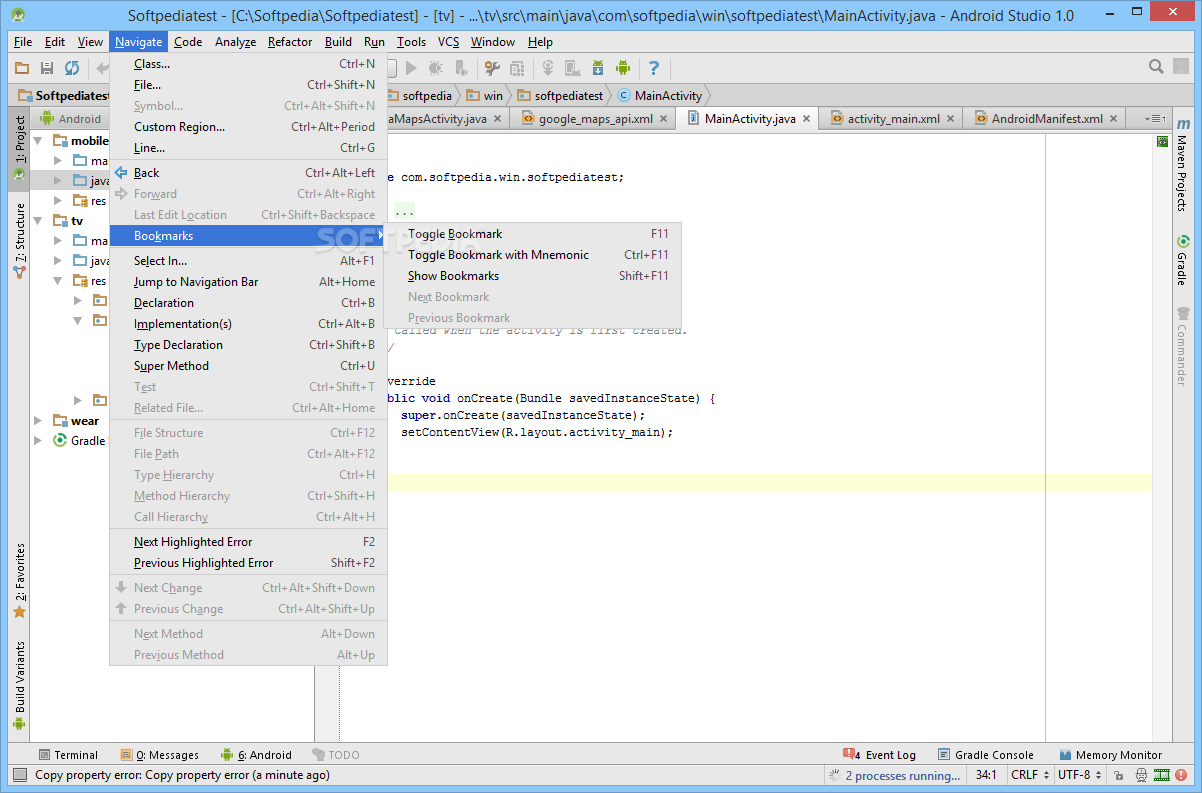This screenshot has height=793, width=1202.
Task: Open the hidden editor tabs dropdown
Action: tap(1154, 118)
